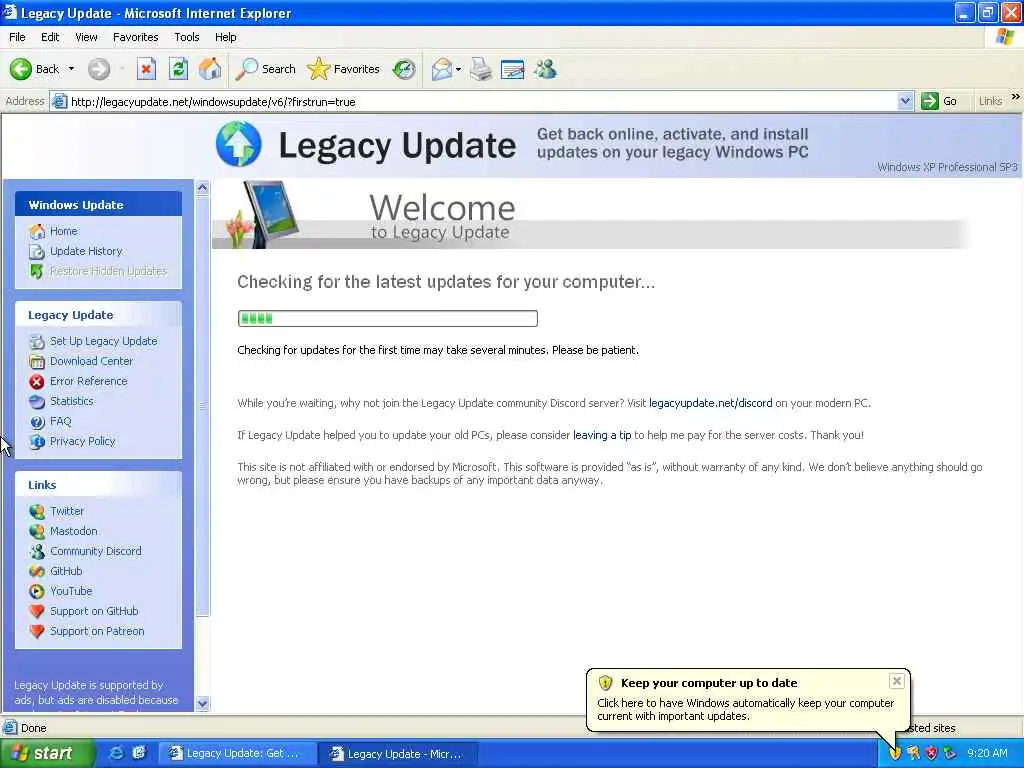1024x768 pixels.
Task: Click the GitHub sidebar icon
Action: pyautogui.click(x=37, y=571)
